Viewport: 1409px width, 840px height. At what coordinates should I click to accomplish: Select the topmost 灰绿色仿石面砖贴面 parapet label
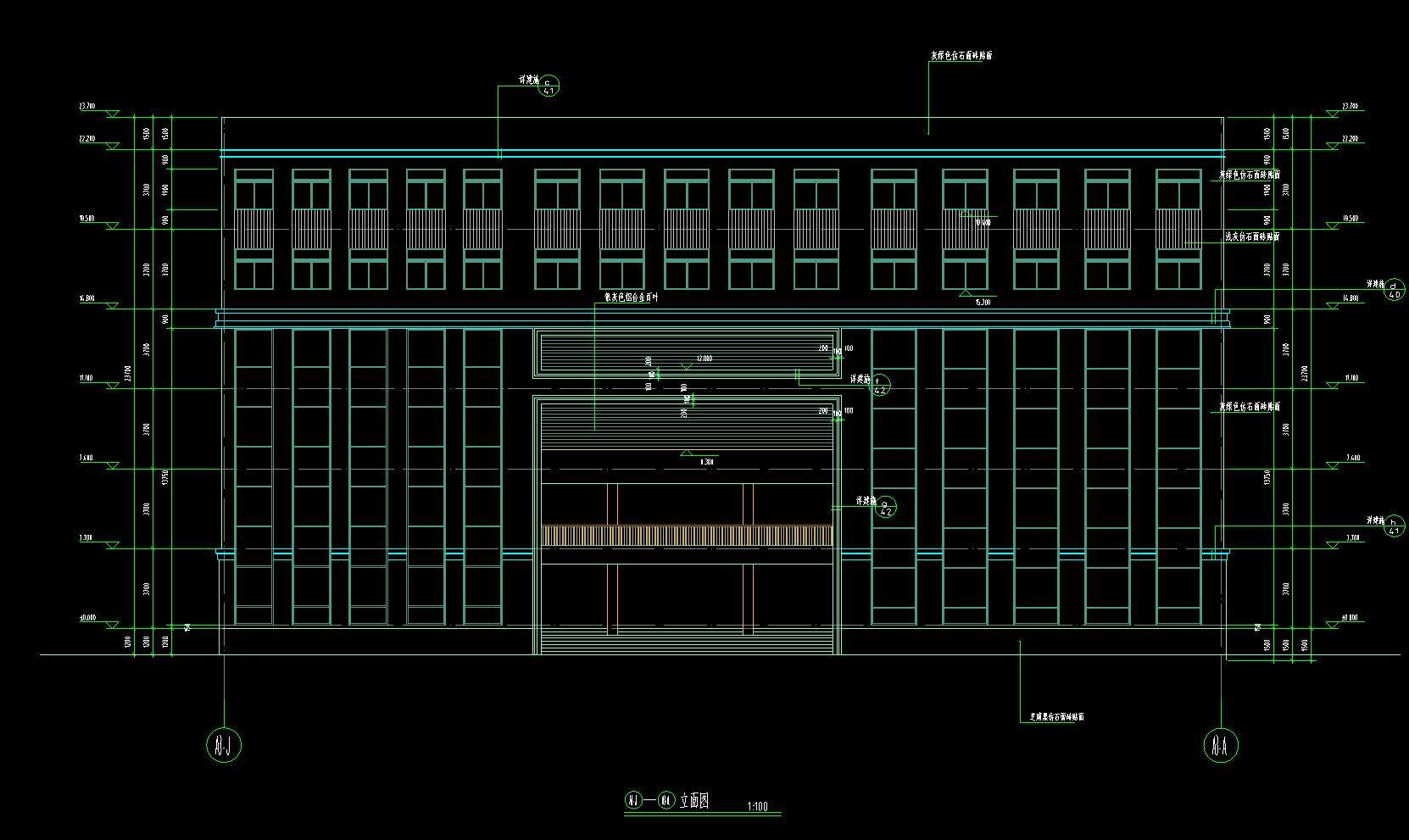pyautogui.click(x=961, y=56)
